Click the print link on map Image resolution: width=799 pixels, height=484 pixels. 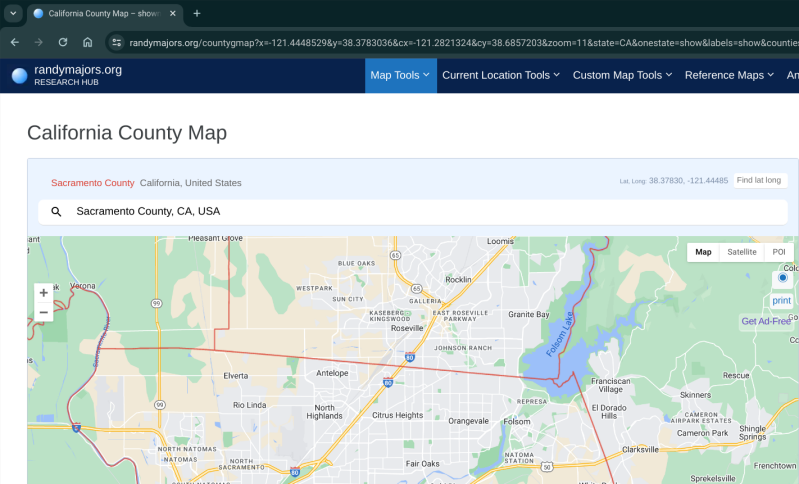pyautogui.click(x=781, y=300)
